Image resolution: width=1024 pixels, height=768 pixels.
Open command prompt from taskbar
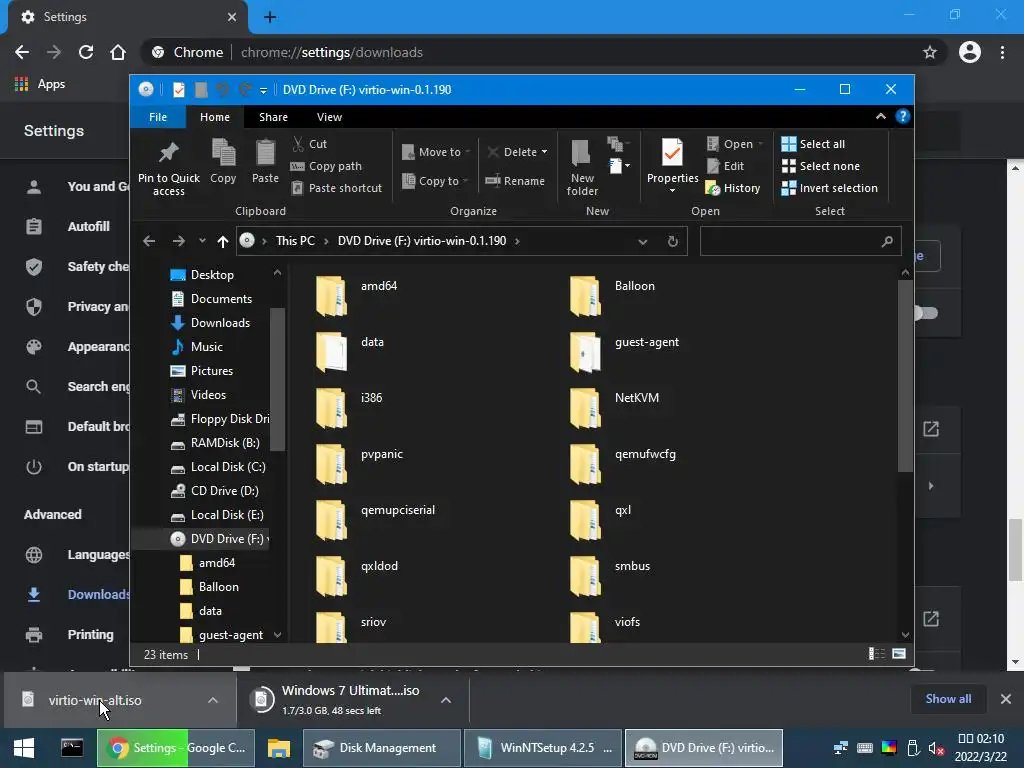[72, 748]
